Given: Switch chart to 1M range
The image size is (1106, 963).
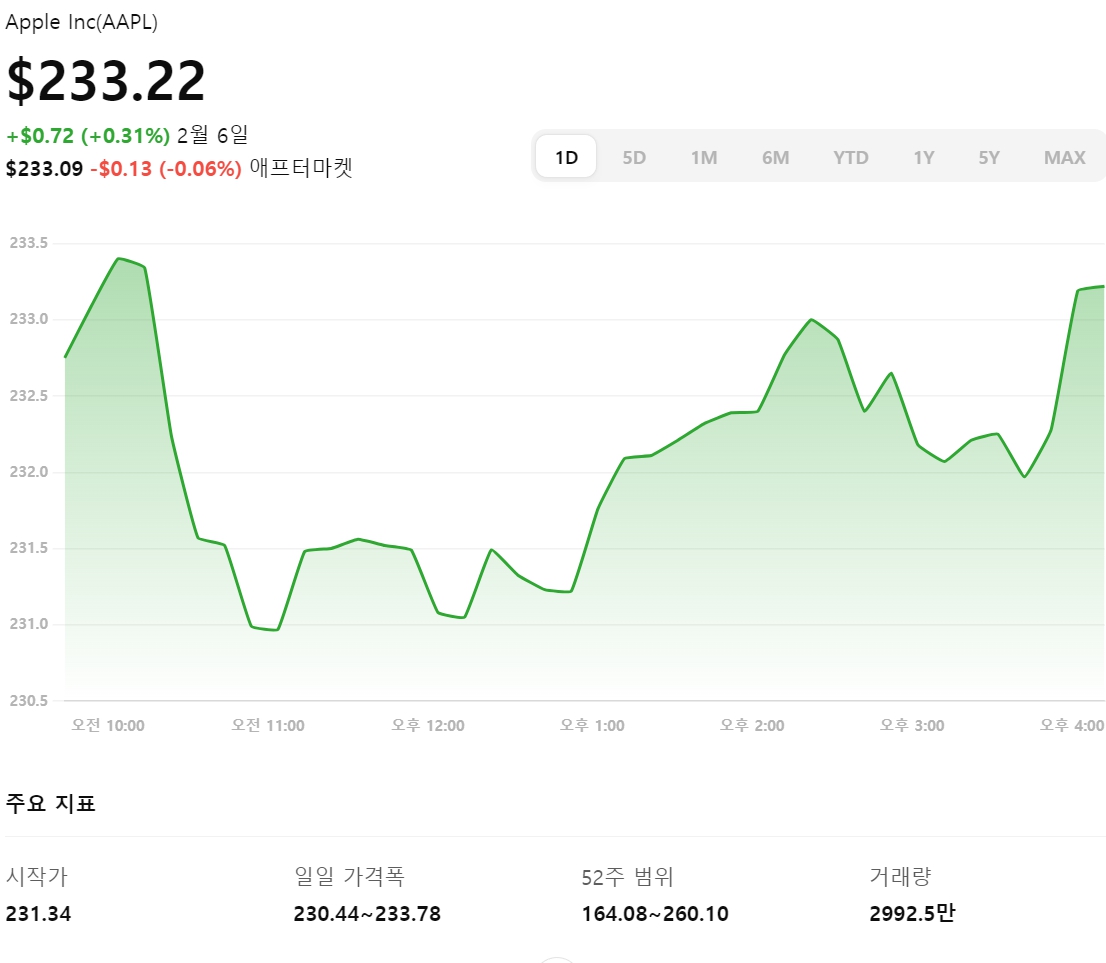Looking at the screenshot, I should coord(703,157).
